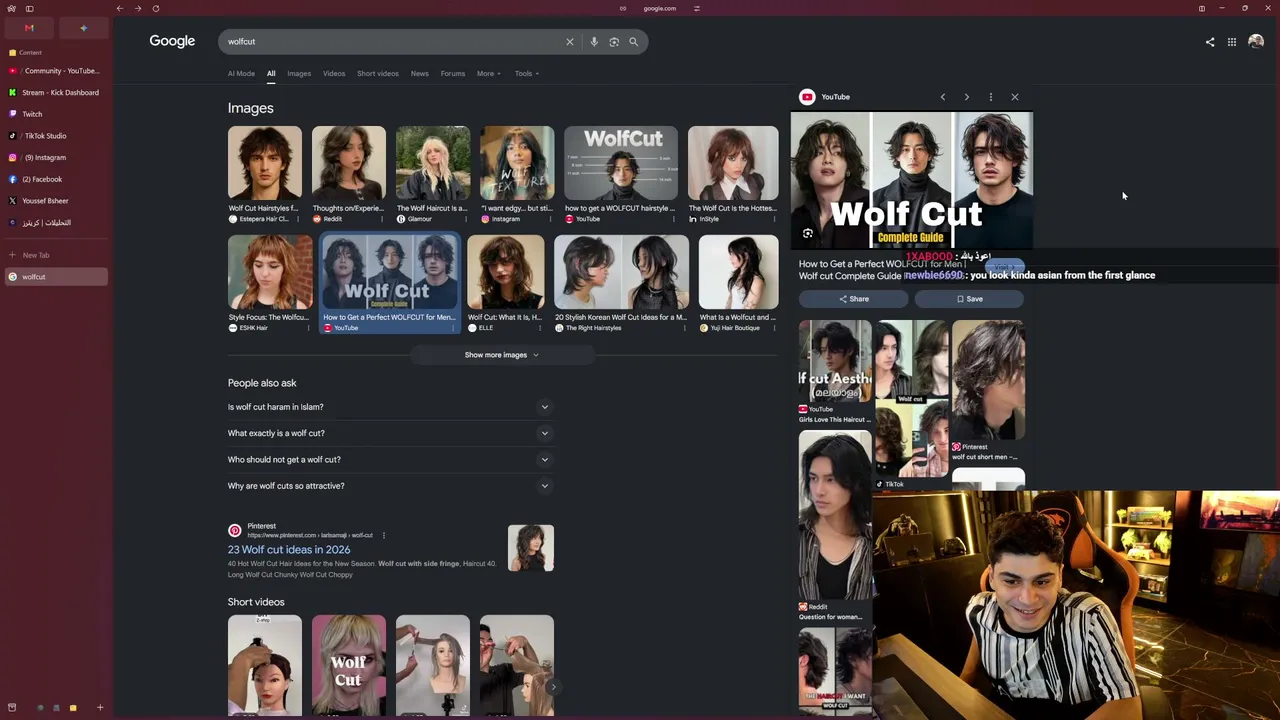The image size is (1280, 720).
Task: Click the wolfcut search input field
Action: pos(390,42)
